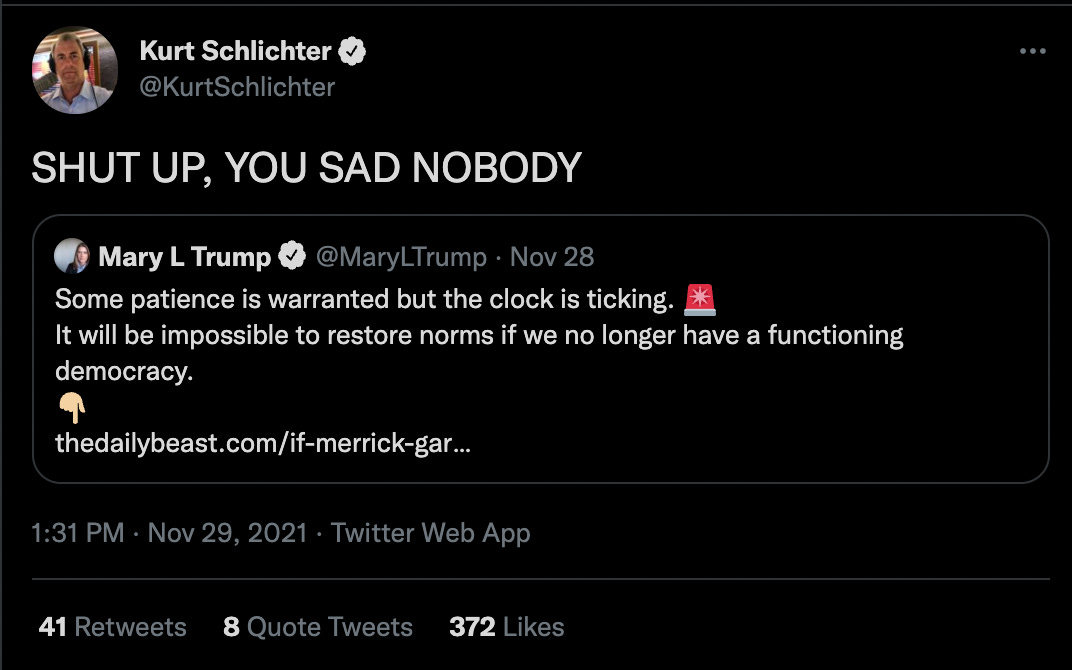The width and height of the screenshot is (1072, 670).
Task: Select the @MaryLTrump handle
Action: point(401,257)
